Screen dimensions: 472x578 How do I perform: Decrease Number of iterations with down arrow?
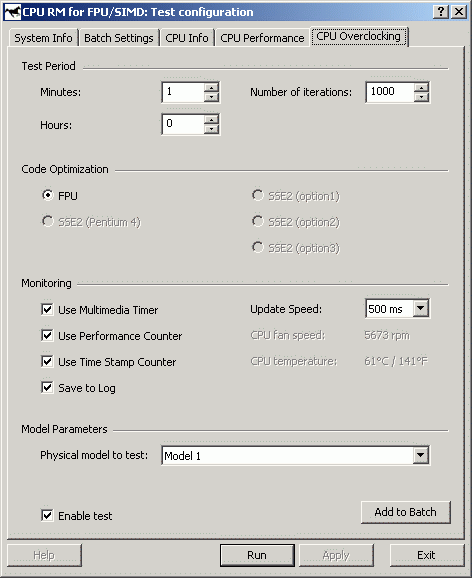pyautogui.click(x=421, y=97)
